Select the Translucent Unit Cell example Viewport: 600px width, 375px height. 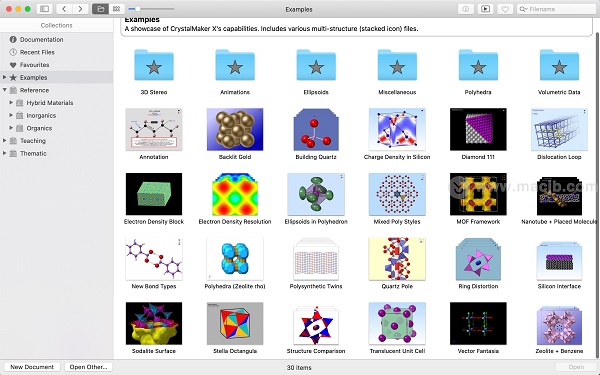397,323
